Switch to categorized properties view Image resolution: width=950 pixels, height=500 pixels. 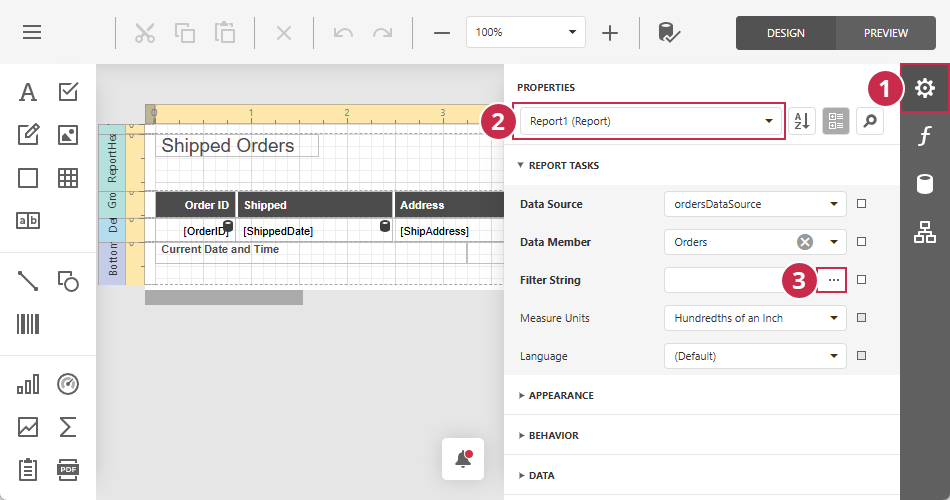(835, 121)
